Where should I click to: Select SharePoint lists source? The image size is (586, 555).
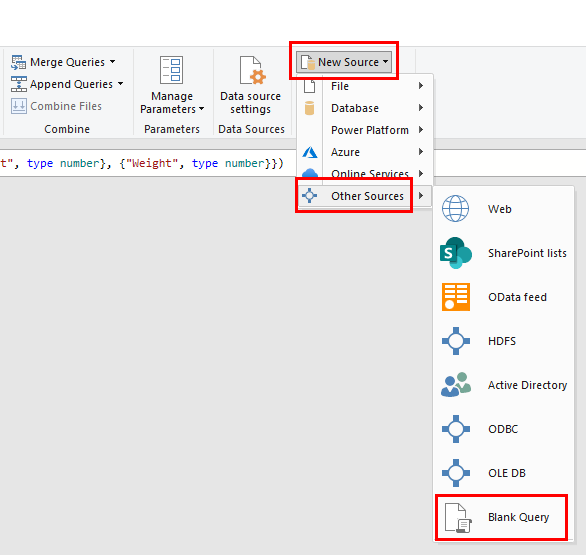[503, 253]
